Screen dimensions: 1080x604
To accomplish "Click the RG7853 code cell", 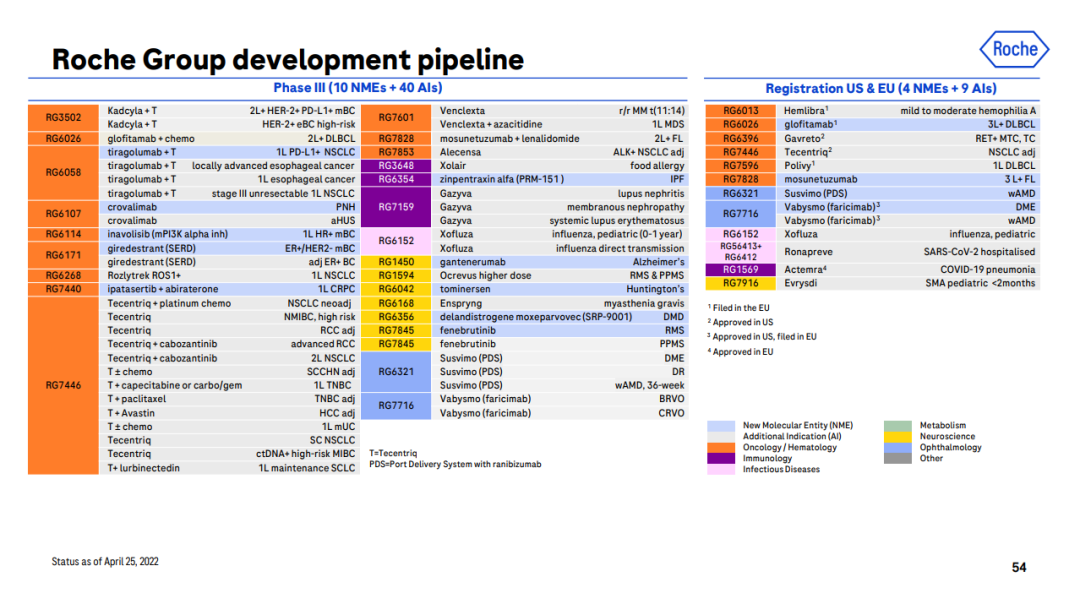I will point(396,152).
